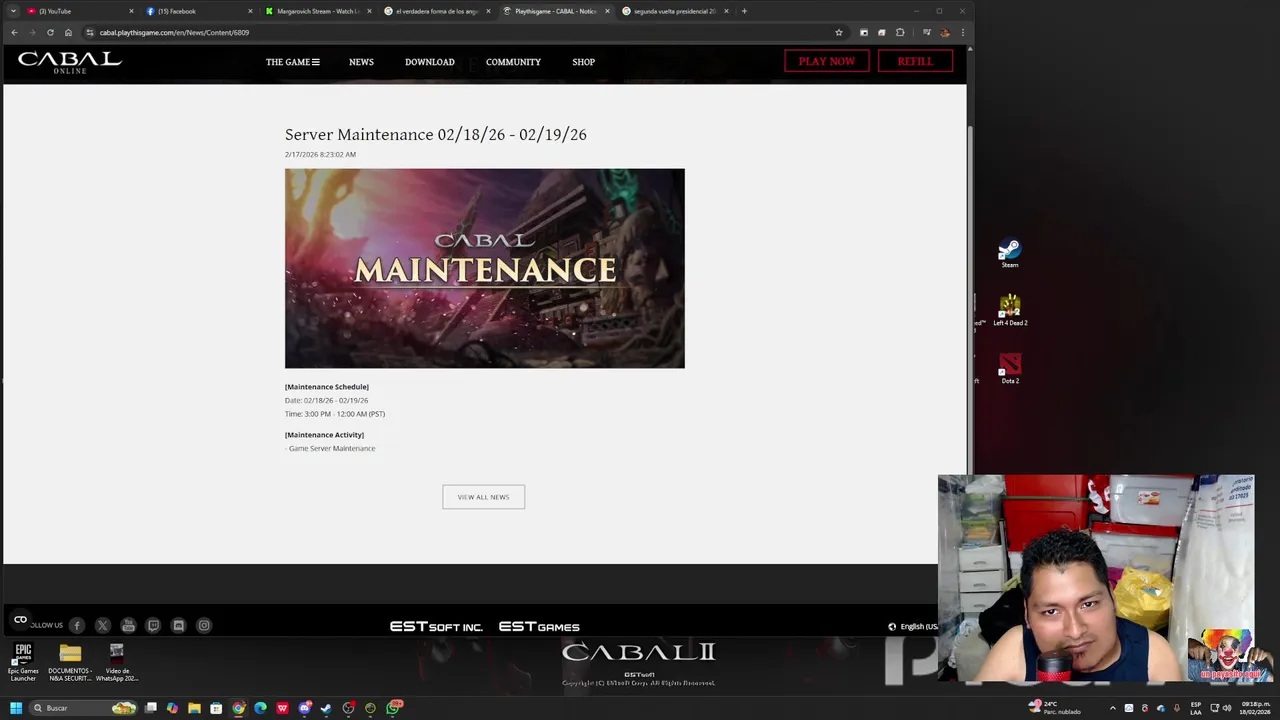Open the Chrome profile avatar
1280x720 pixels.
click(944, 32)
